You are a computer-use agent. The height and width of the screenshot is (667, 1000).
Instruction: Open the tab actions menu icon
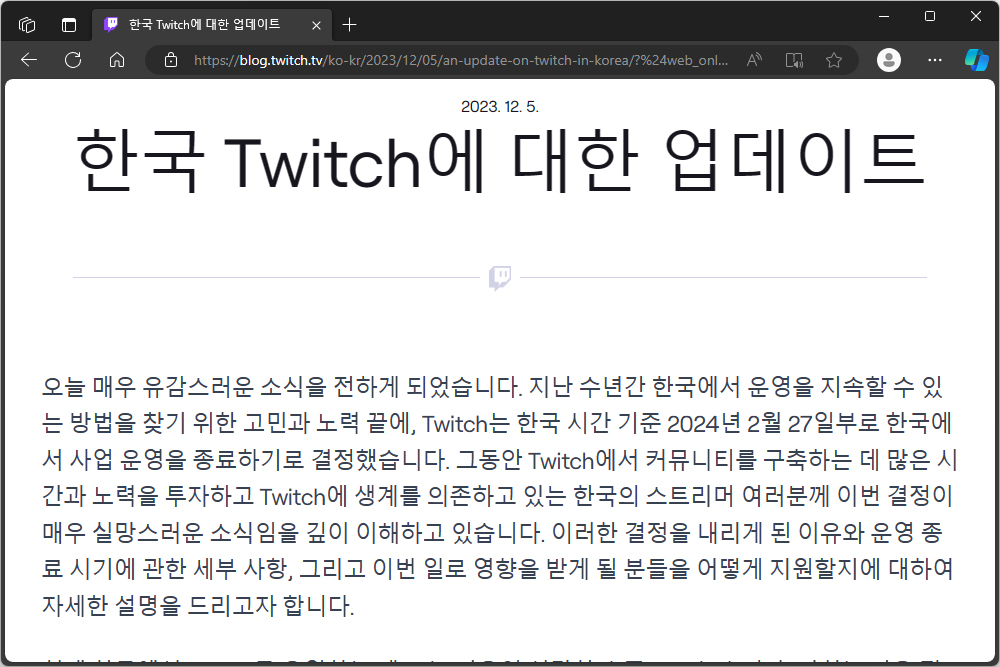(69, 25)
